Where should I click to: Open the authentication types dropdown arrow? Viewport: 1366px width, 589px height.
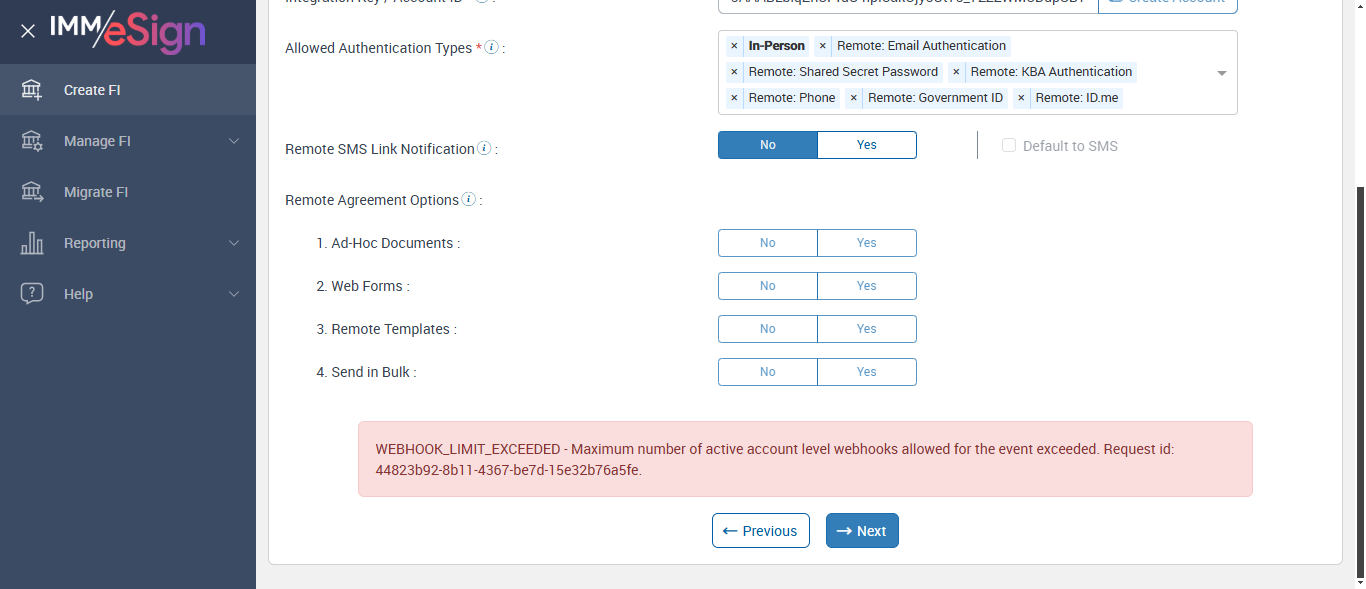pos(1222,73)
